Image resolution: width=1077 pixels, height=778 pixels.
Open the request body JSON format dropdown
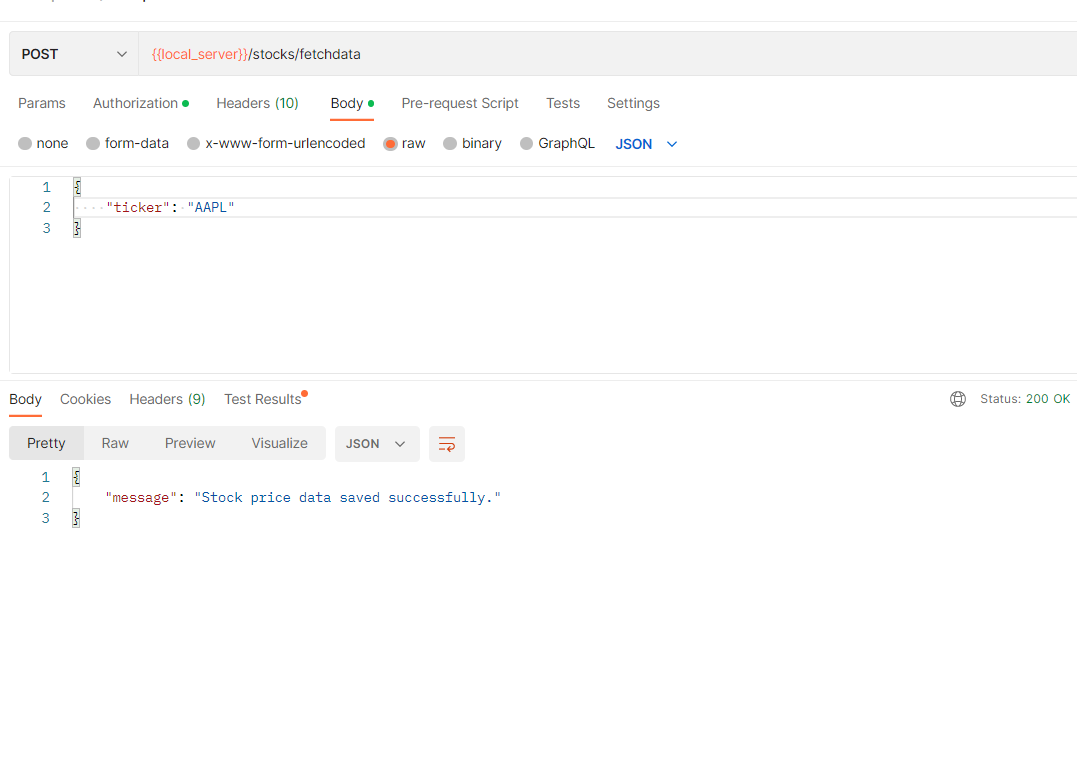(x=646, y=144)
